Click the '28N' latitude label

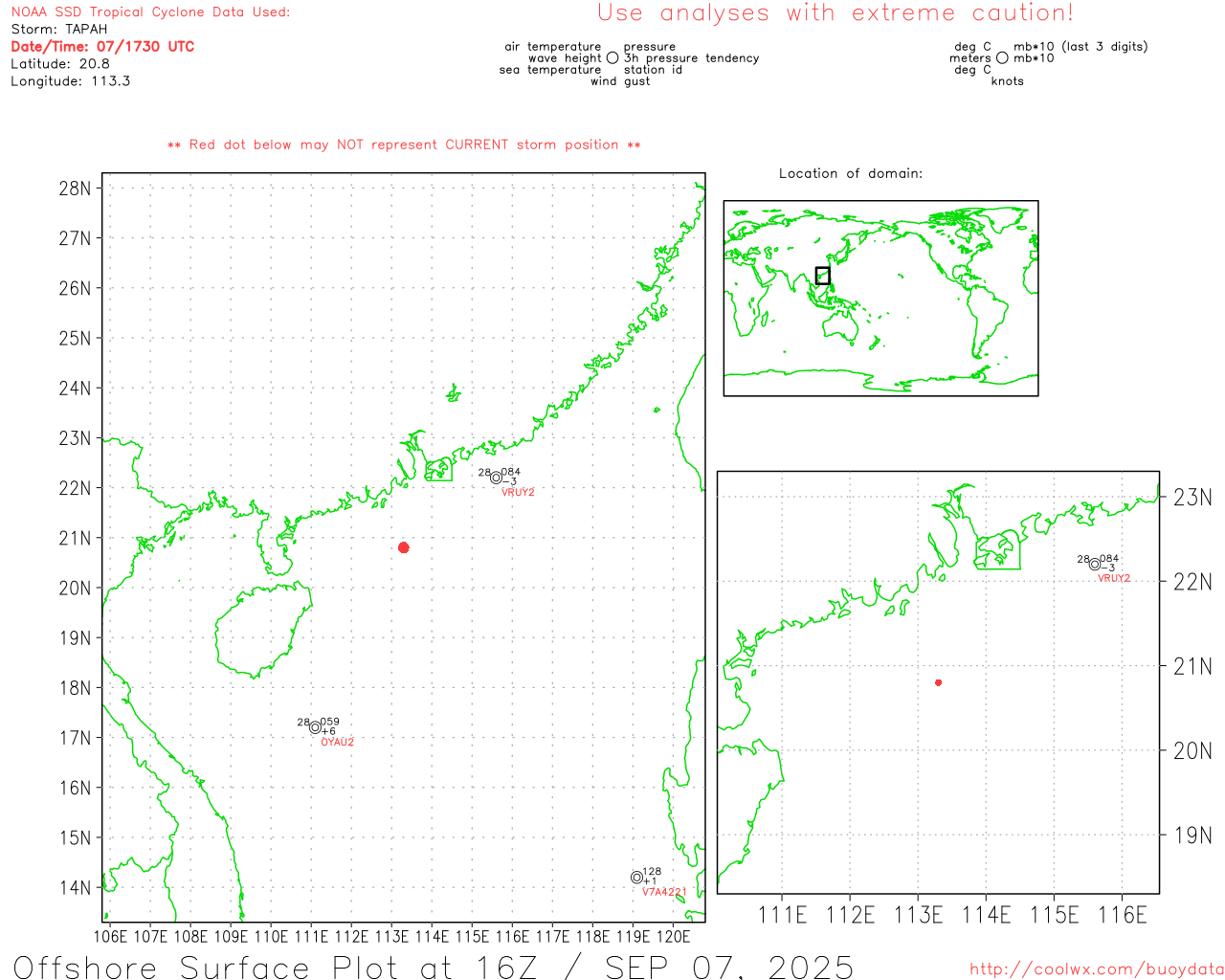pos(75,189)
